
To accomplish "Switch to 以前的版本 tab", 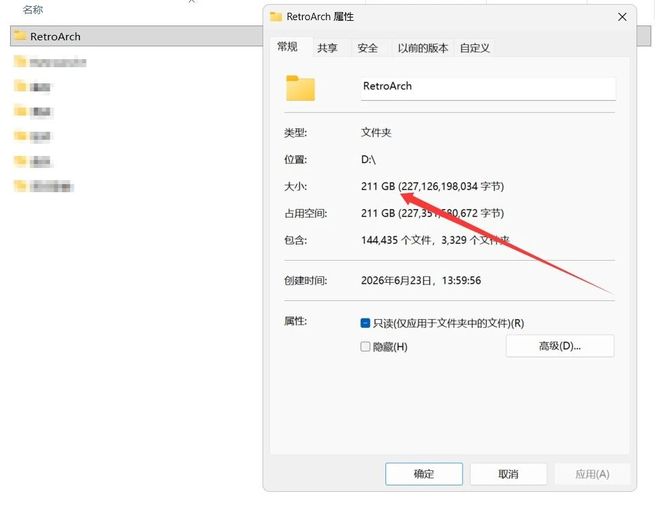I will 423,48.
